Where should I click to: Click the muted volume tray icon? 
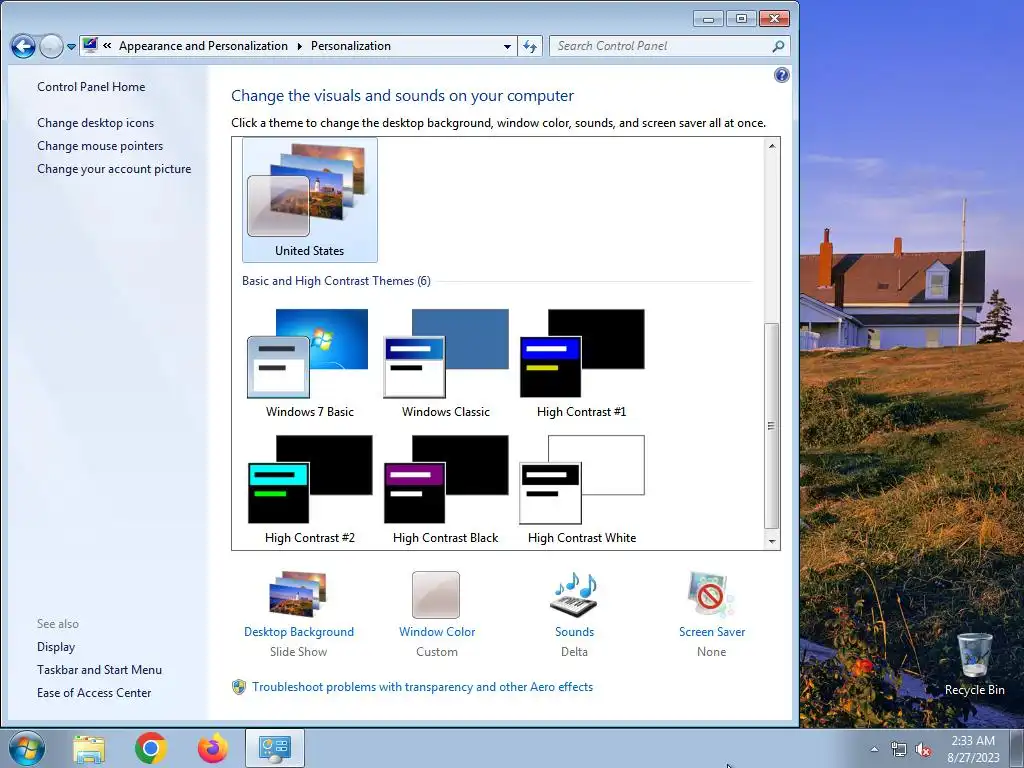click(x=923, y=749)
